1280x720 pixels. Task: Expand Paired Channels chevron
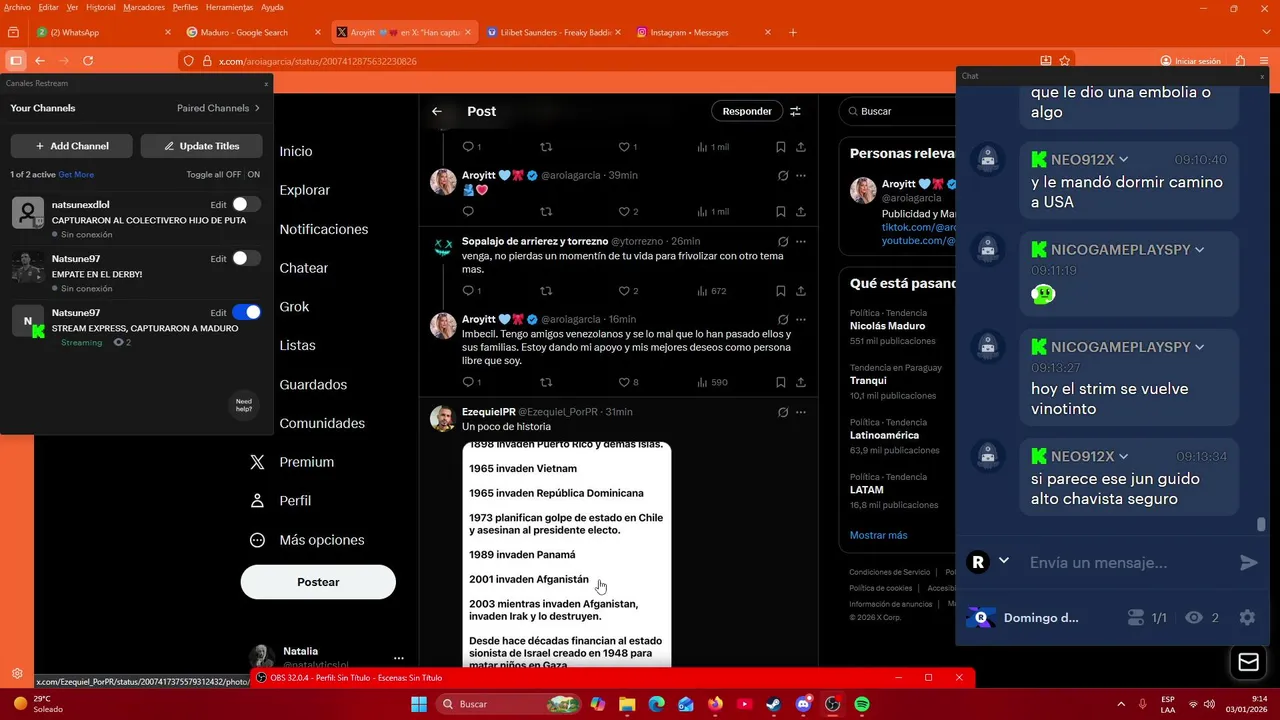pos(257,108)
